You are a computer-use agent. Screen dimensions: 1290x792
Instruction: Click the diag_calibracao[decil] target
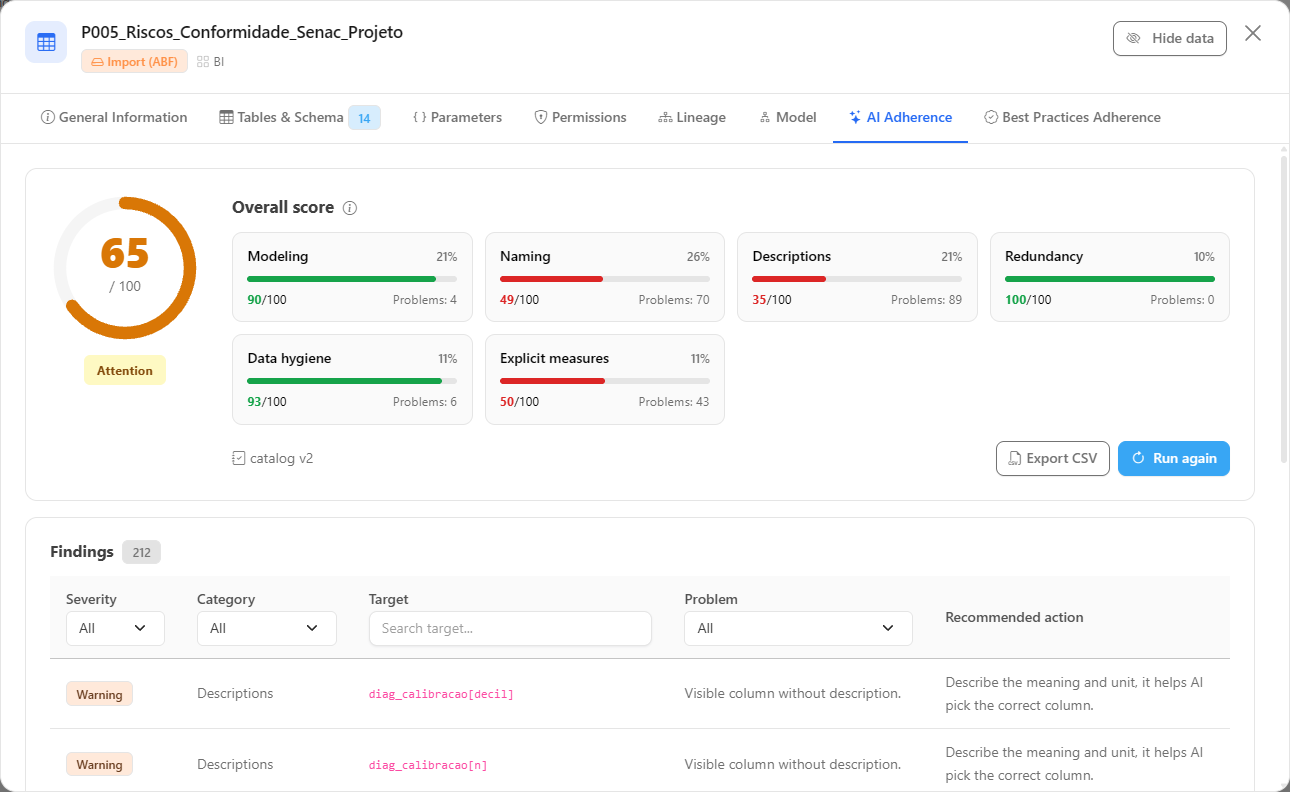(x=441, y=694)
